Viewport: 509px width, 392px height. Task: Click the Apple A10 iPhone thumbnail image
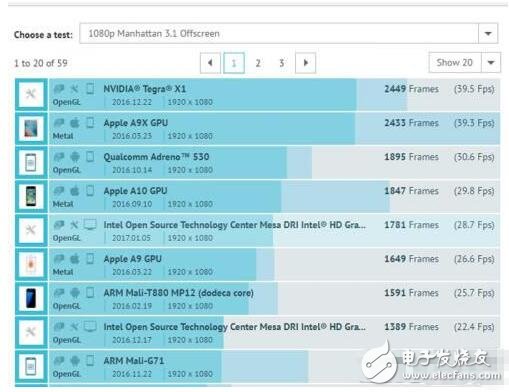31,197
